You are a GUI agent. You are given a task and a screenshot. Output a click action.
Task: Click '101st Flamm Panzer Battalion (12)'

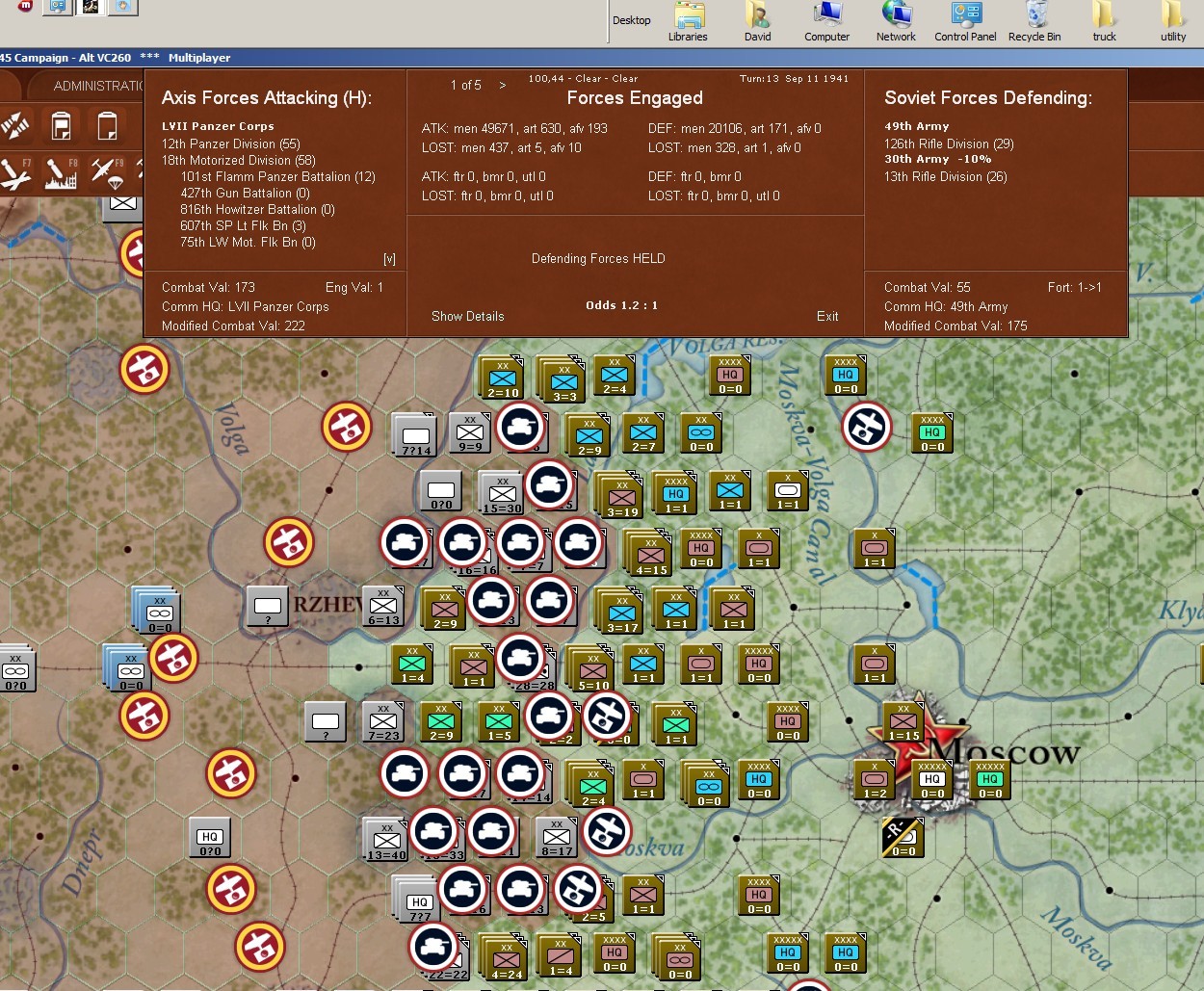tap(278, 176)
